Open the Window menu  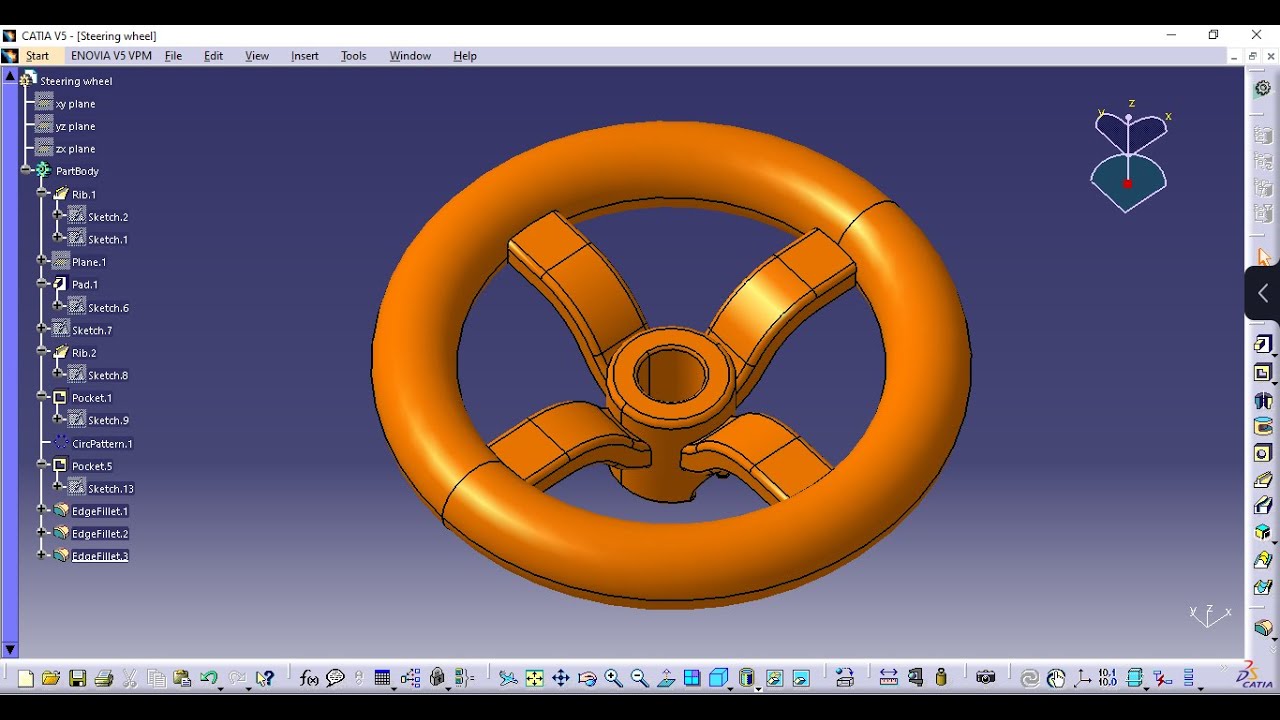coord(410,56)
